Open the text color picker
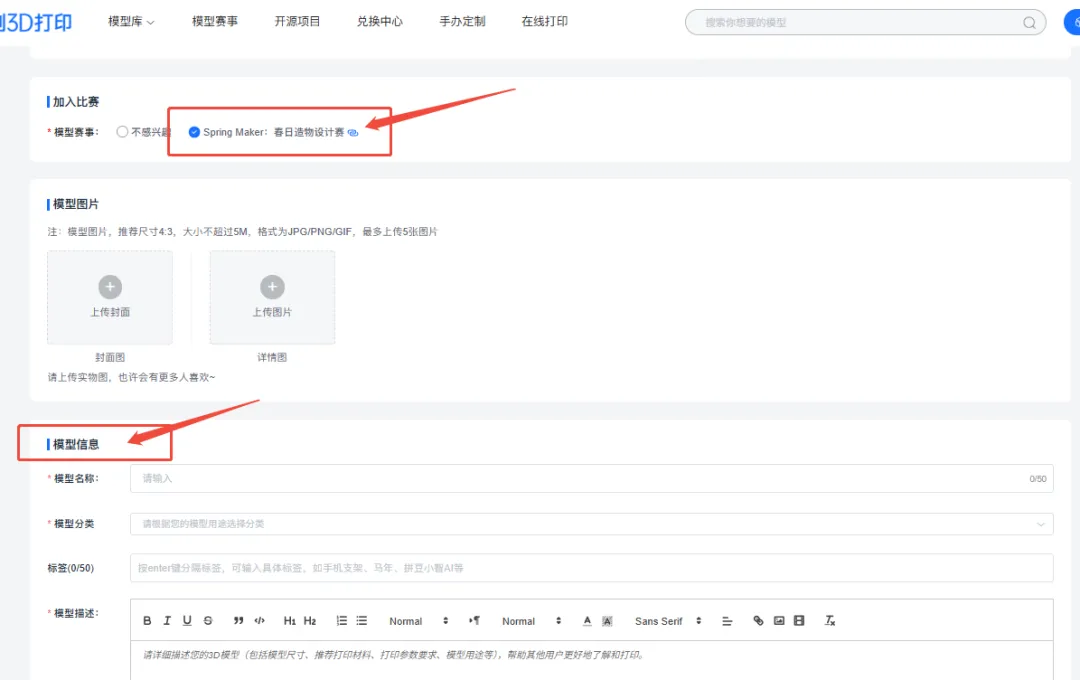The height and width of the screenshot is (680, 1080). coord(588,621)
